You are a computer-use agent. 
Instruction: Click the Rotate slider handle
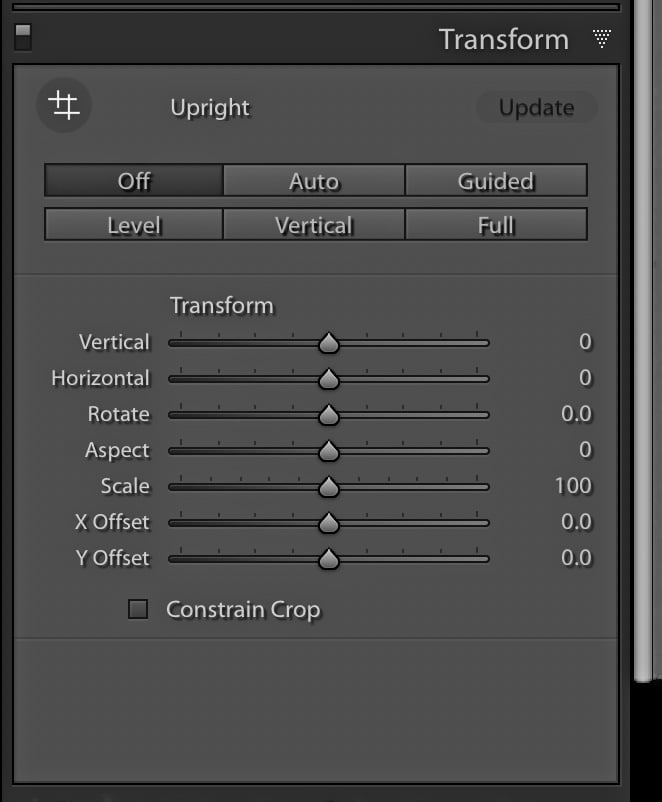(328, 415)
